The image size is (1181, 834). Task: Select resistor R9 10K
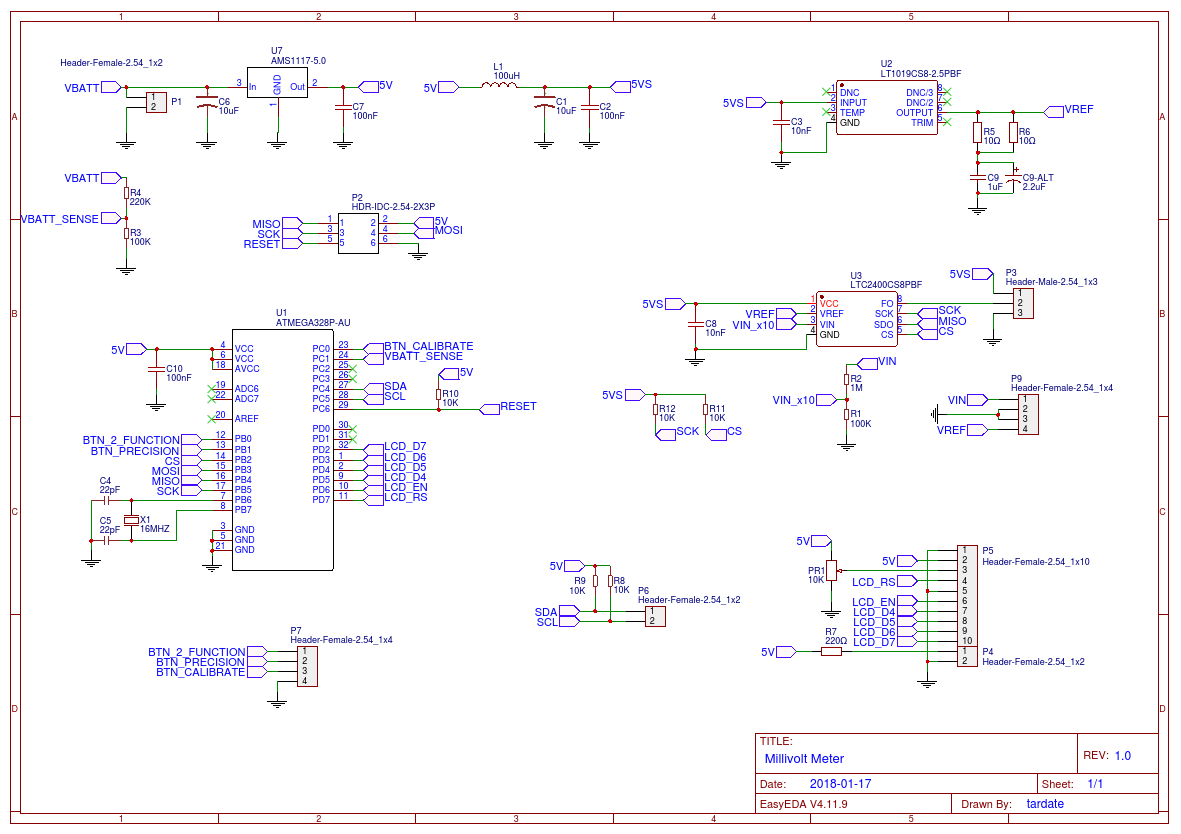coord(595,581)
